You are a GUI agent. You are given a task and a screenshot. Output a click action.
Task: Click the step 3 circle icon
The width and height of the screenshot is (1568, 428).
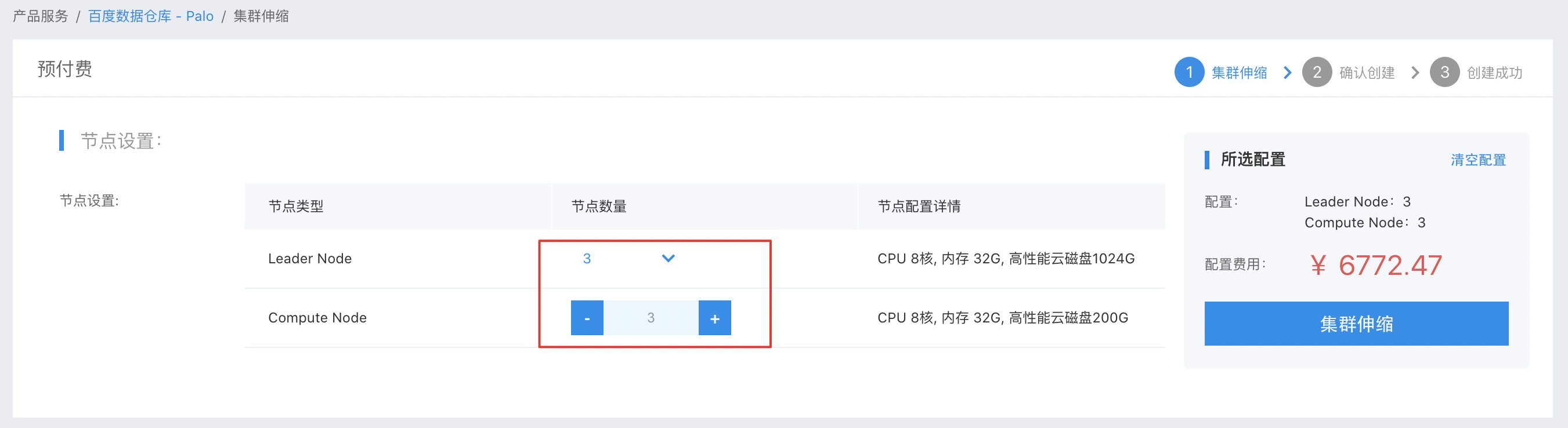(x=1444, y=72)
